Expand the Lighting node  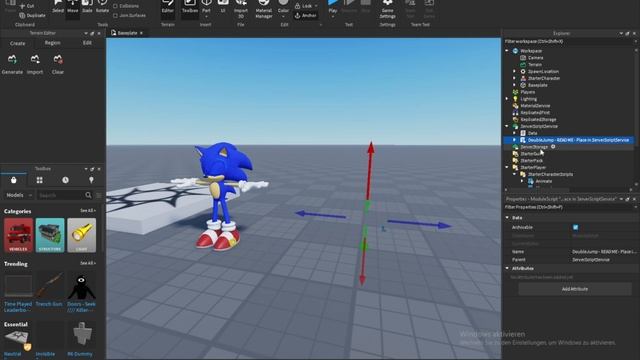[507, 99]
